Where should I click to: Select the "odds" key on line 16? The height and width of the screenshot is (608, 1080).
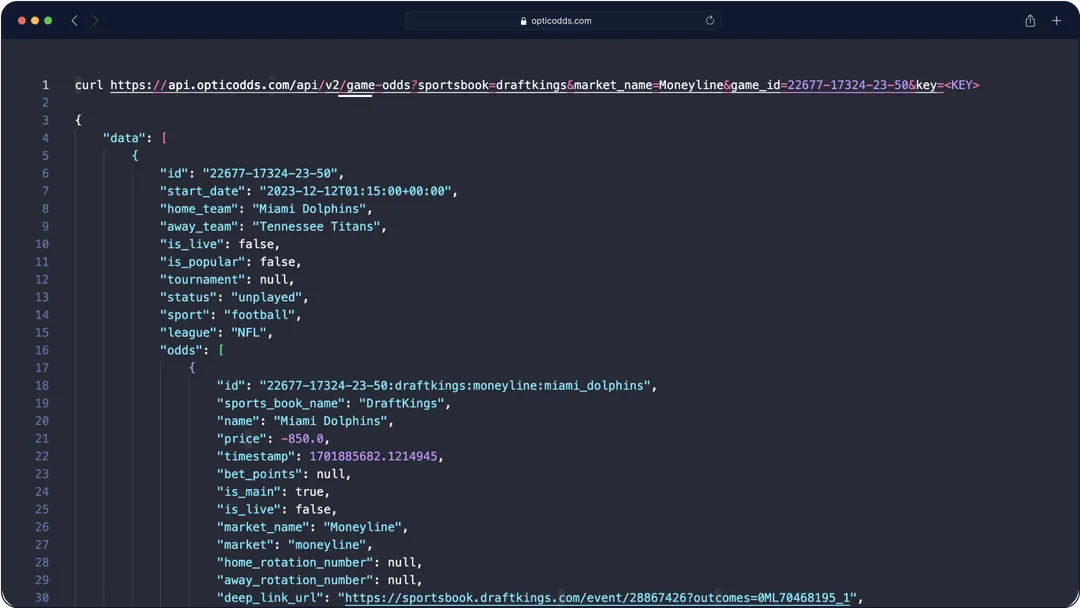[181, 350]
